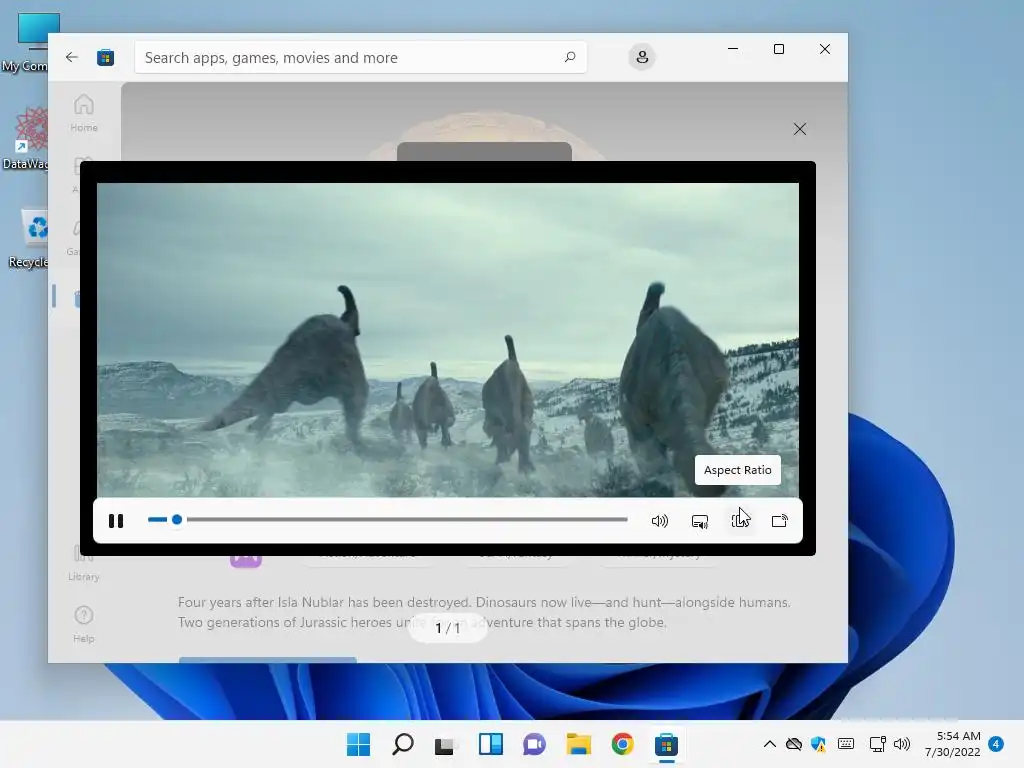Screen dimensions: 1024x768
Task: Click the system volume tray icon
Action: (x=902, y=744)
